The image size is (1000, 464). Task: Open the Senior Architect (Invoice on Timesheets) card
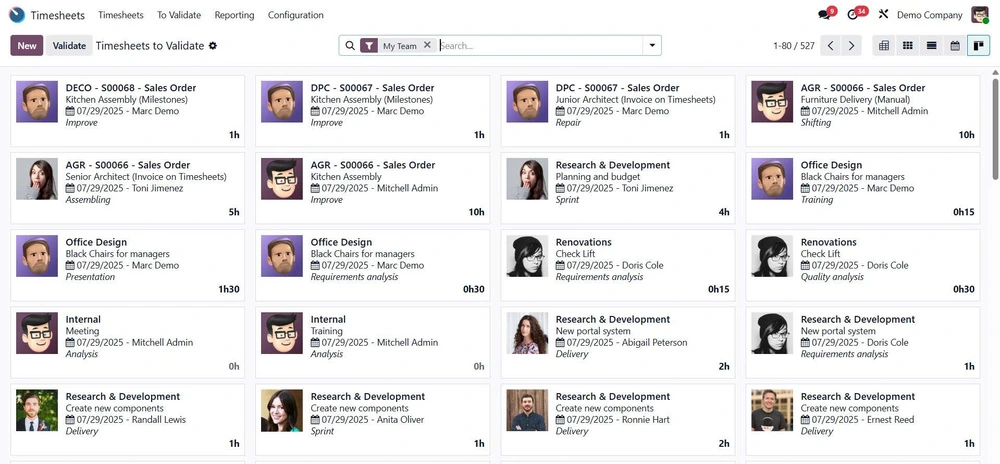[x=128, y=188]
